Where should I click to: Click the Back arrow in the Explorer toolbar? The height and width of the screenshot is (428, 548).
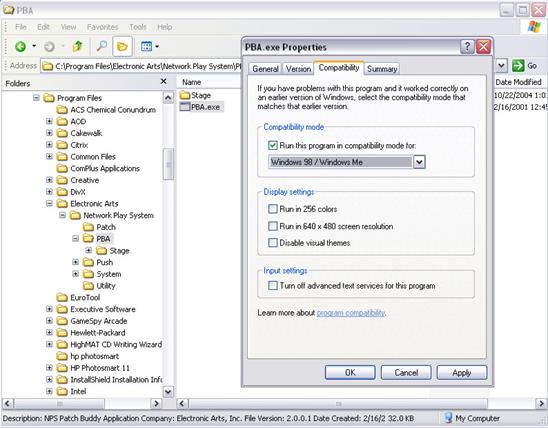point(20,46)
